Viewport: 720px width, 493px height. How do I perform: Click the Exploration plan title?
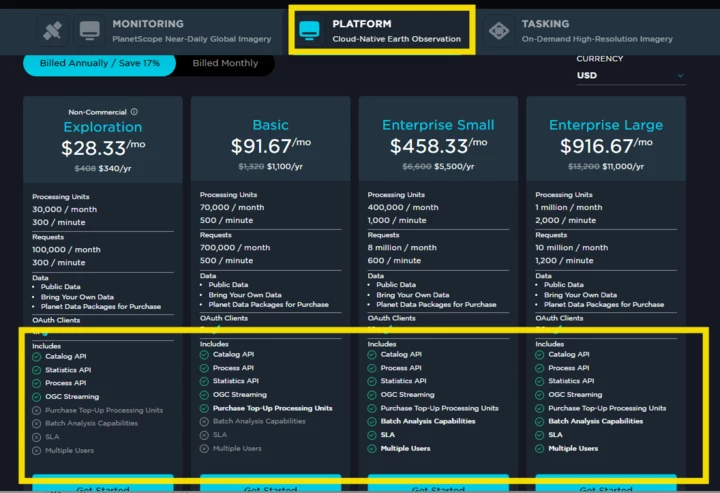point(103,127)
